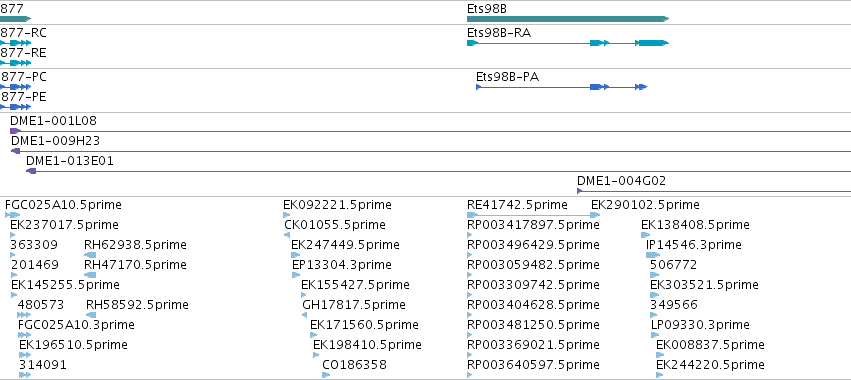The height and width of the screenshot is (380, 851).
Task: Select EST 506772
Action: point(674,265)
